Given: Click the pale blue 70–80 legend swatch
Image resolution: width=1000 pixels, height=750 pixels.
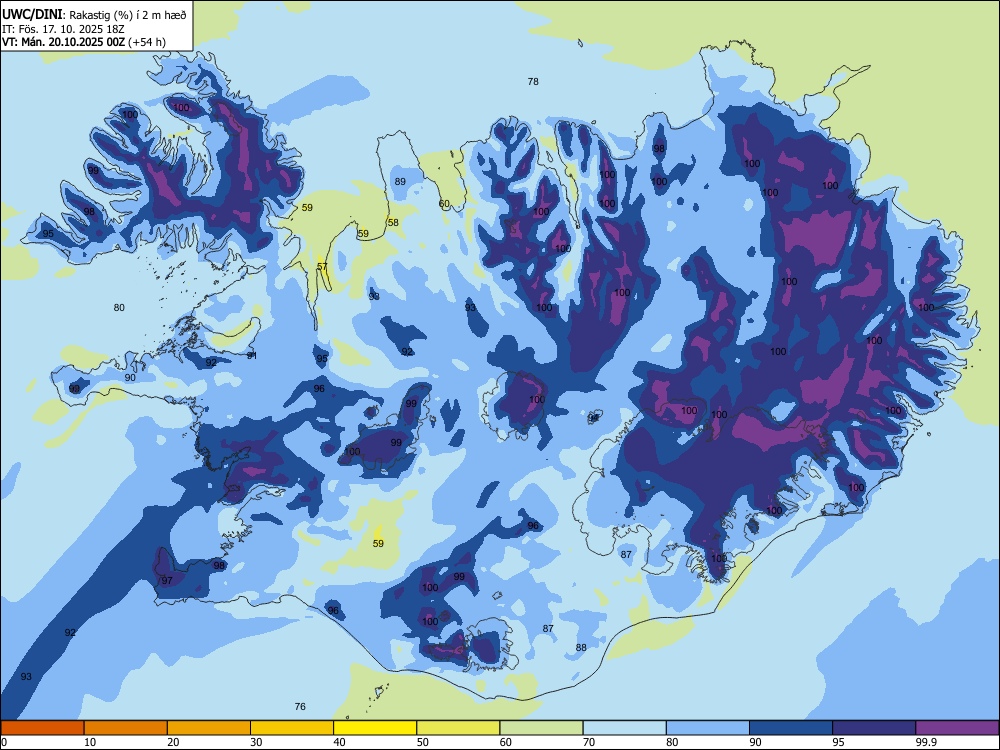Looking at the screenshot, I should coord(625,728).
